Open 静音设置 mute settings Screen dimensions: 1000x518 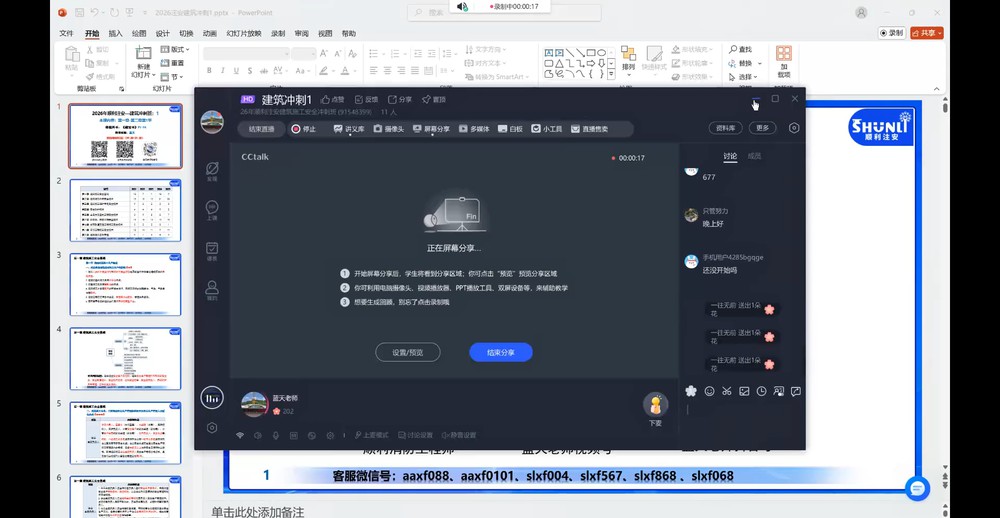pos(459,435)
